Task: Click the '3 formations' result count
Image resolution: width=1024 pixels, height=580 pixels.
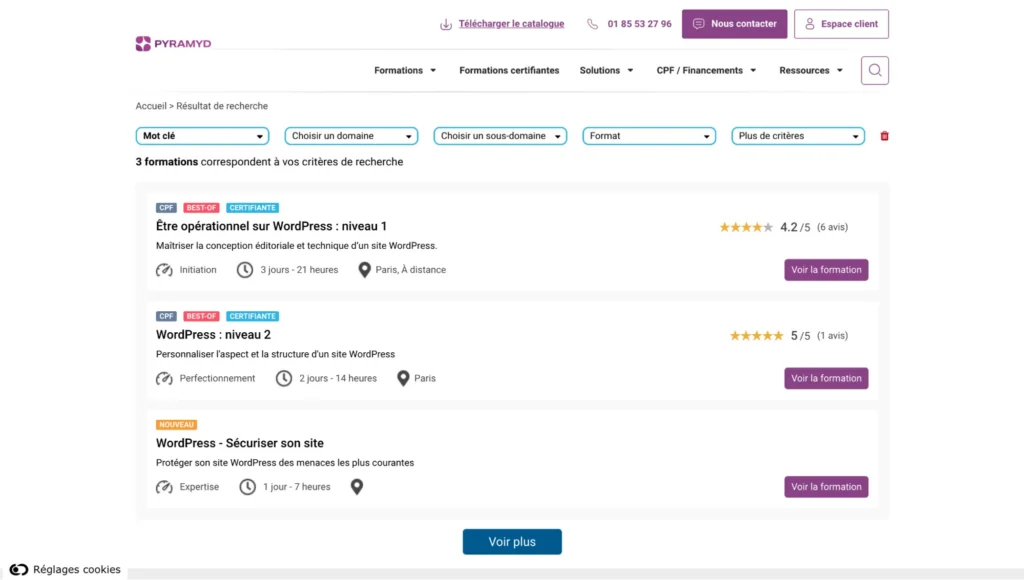Action: tap(167, 162)
